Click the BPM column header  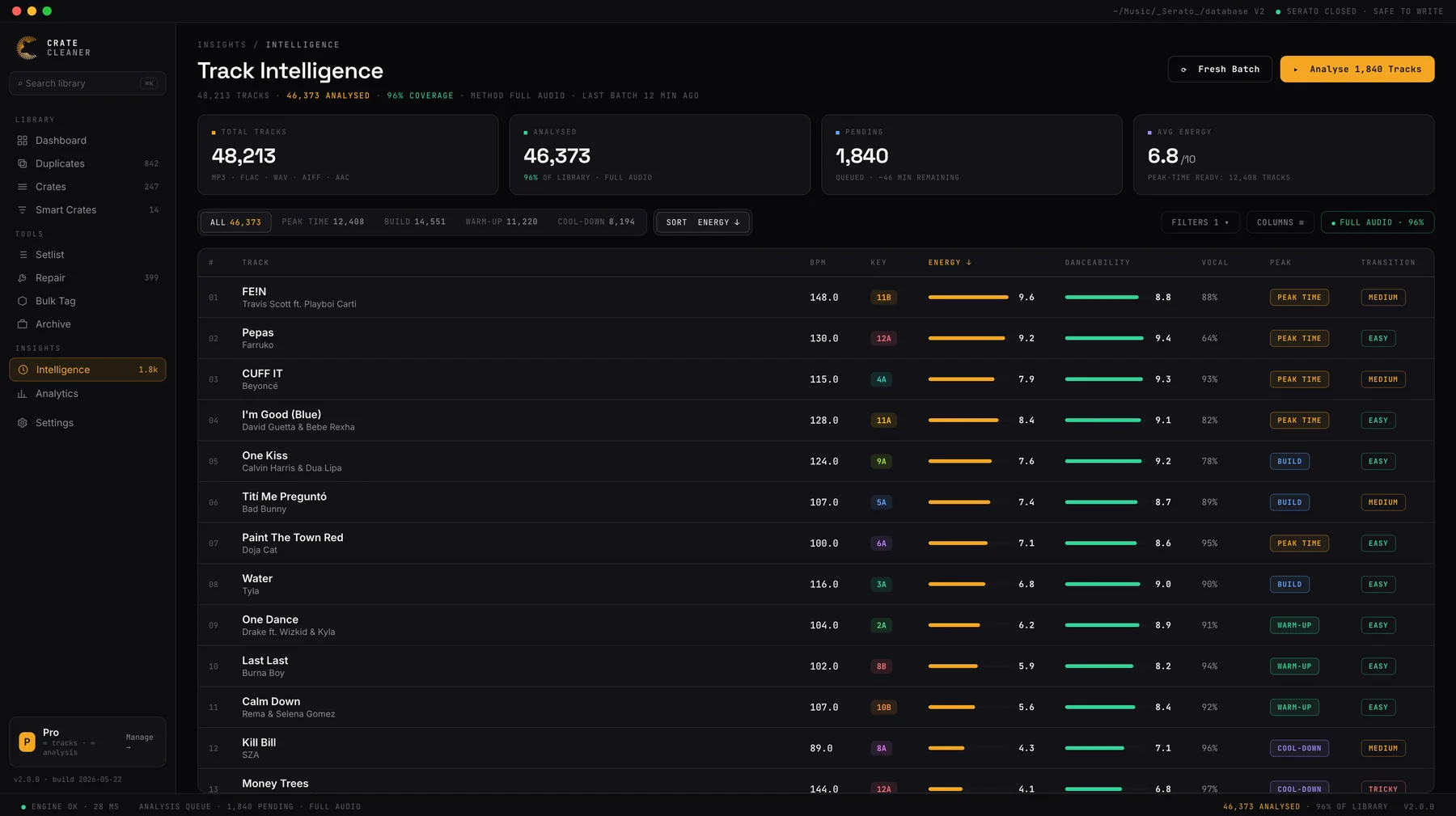[x=818, y=263]
